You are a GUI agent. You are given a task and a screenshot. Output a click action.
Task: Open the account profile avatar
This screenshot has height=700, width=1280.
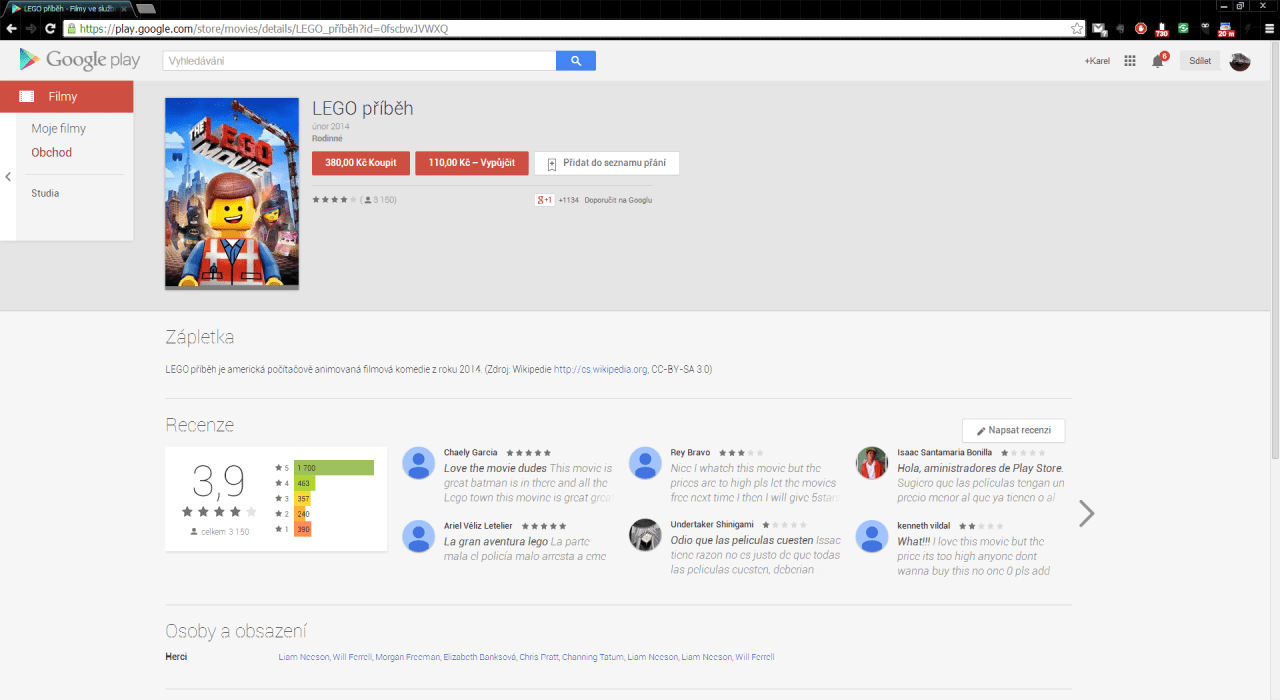1240,61
